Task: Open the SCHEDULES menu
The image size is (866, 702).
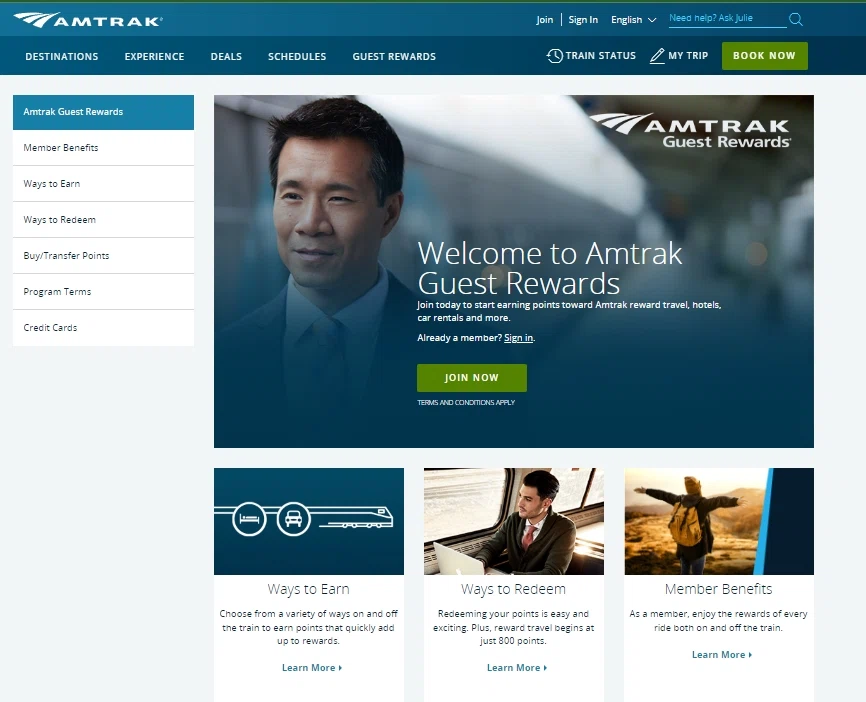Action: (x=297, y=57)
